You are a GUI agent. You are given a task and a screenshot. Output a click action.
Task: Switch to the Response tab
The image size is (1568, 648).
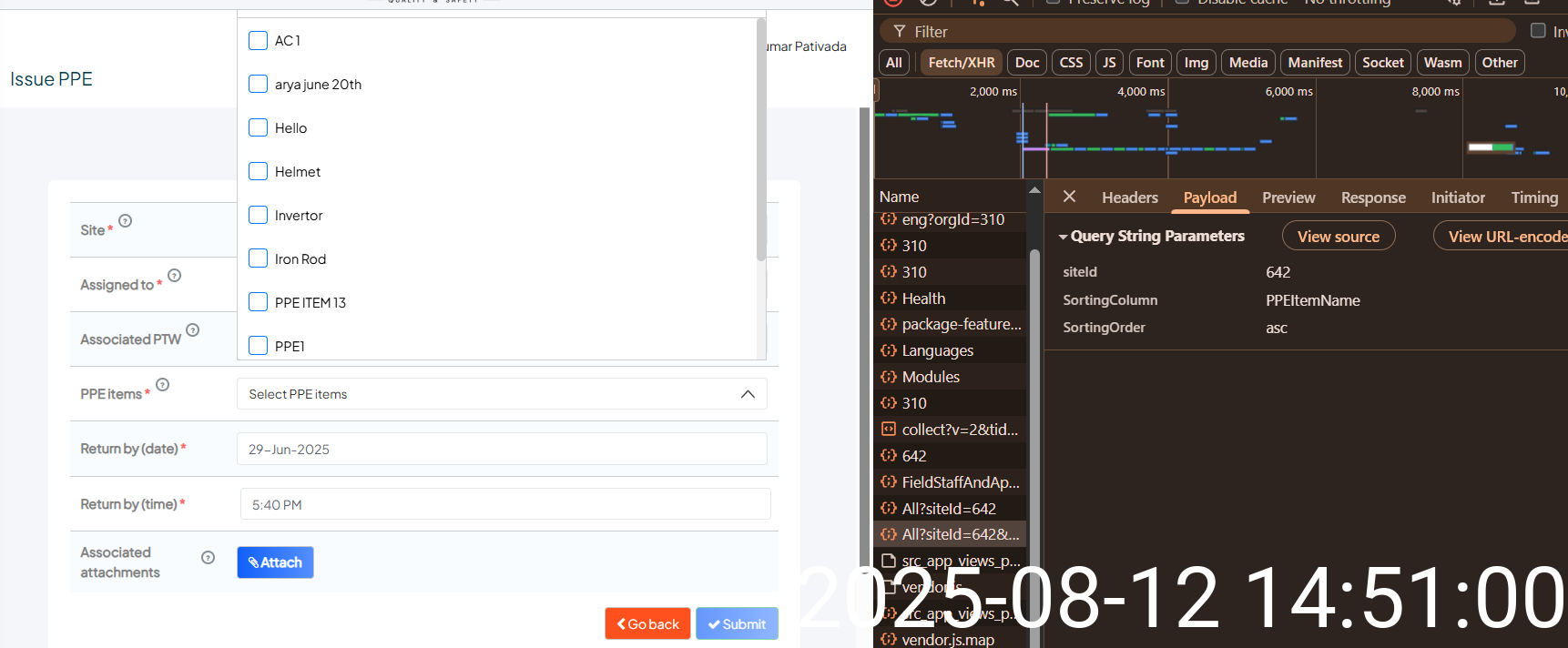point(1372,197)
